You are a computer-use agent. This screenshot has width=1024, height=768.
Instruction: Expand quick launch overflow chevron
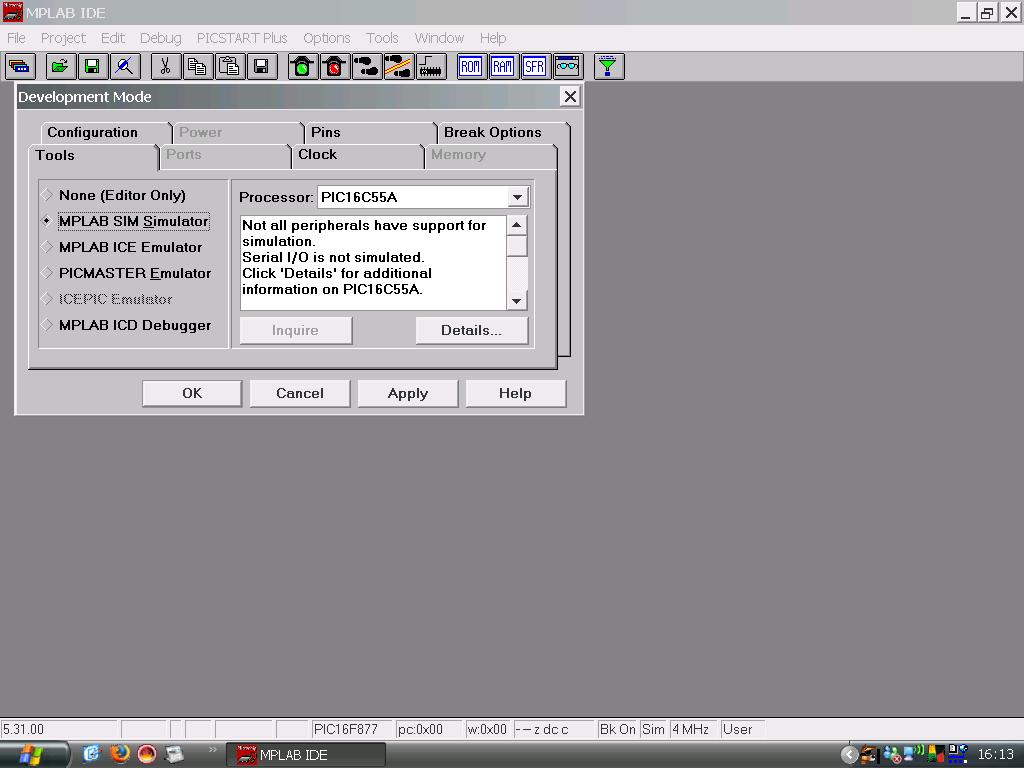212,750
